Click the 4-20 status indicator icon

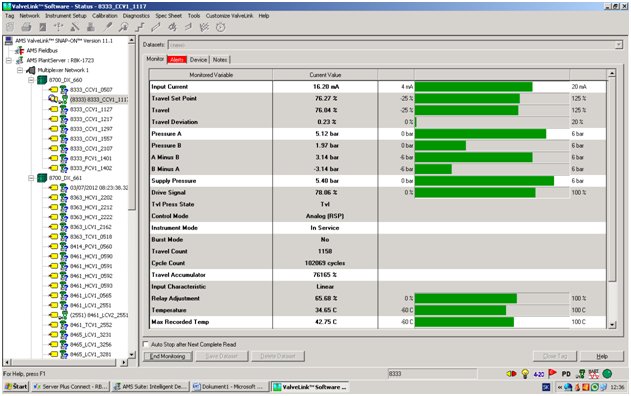pos(538,374)
